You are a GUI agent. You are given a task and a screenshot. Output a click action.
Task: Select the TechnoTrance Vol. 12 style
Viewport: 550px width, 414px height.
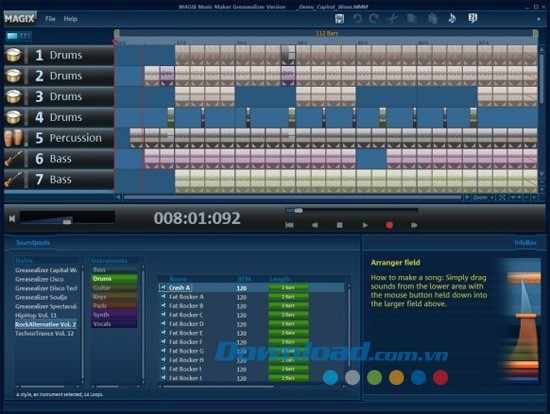pyautogui.click(x=45, y=333)
